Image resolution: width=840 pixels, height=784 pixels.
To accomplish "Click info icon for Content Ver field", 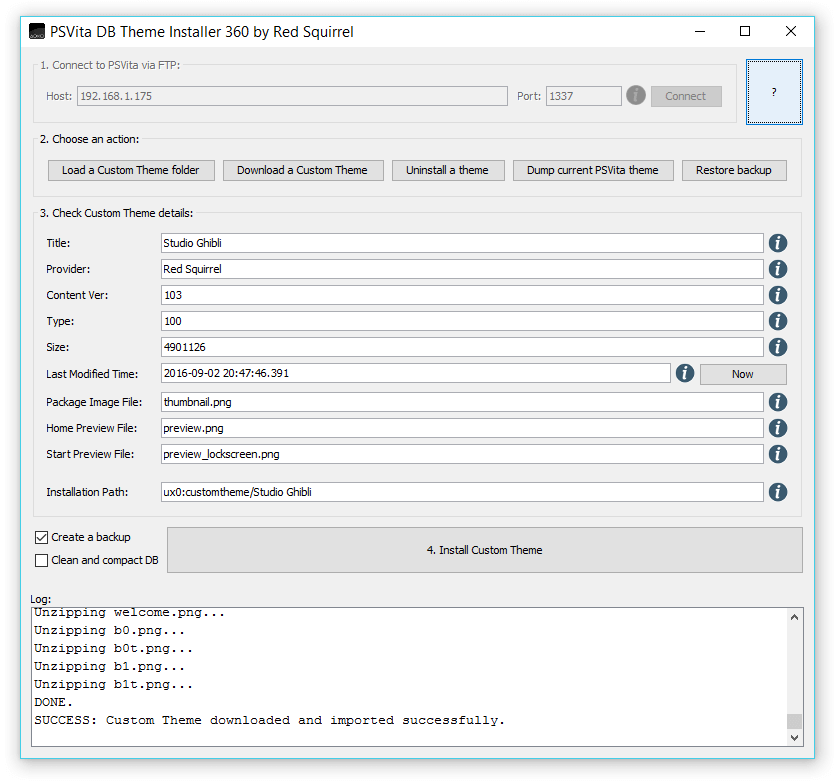I will point(778,295).
